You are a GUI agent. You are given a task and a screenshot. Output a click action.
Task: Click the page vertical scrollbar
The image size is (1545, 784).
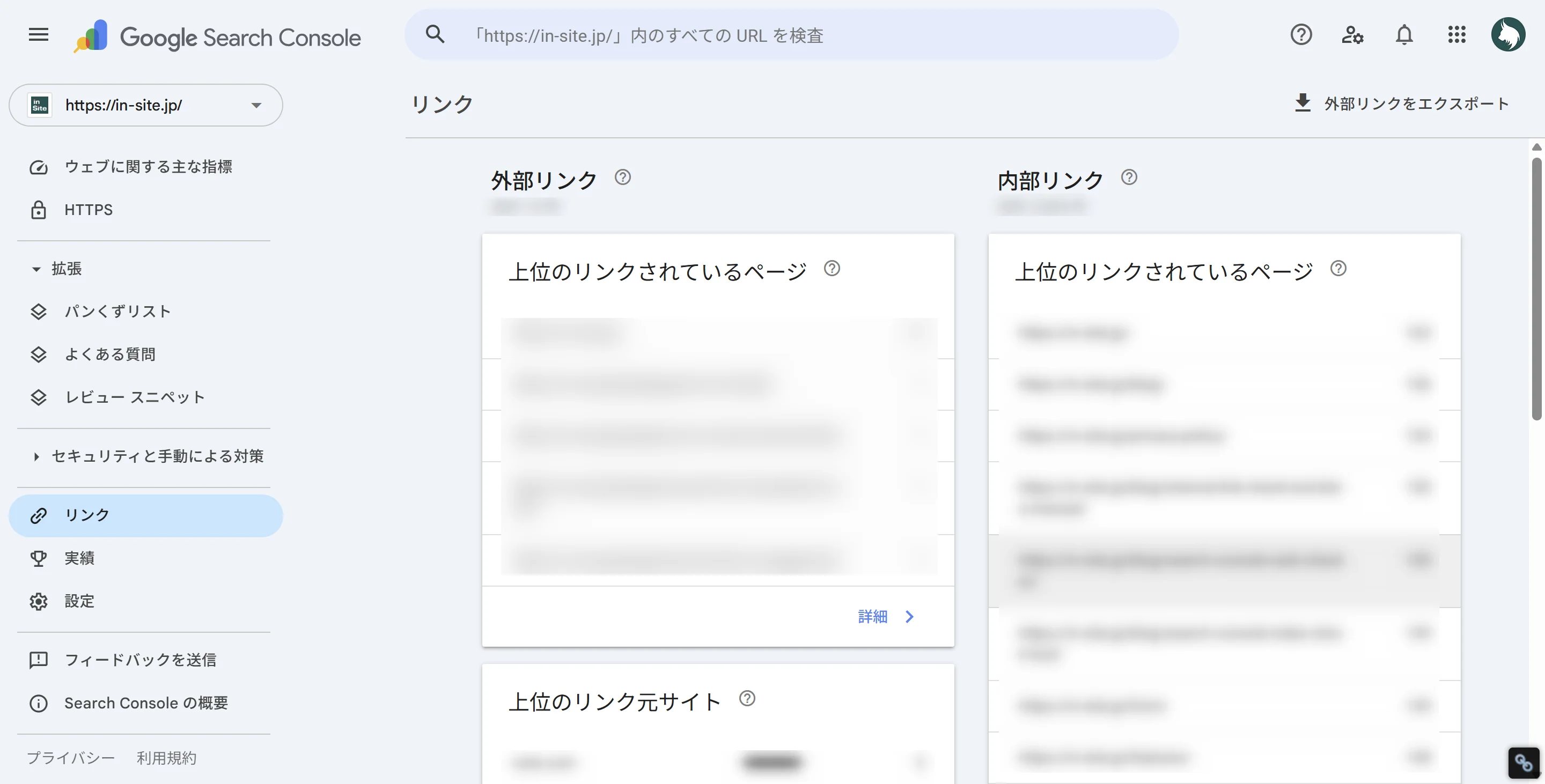pos(1536,288)
